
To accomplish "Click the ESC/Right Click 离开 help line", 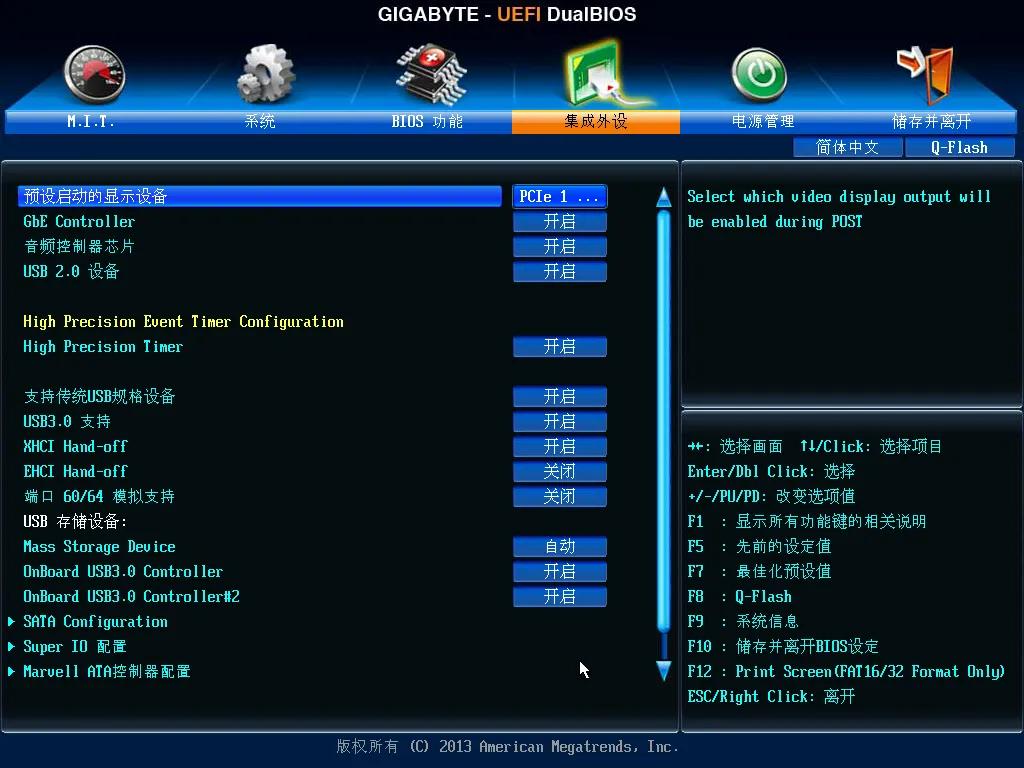I will 771,696.
